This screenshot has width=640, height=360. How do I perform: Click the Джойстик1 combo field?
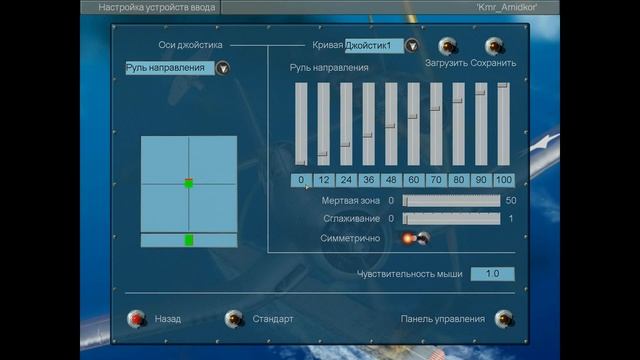click(x=374, y=45)
